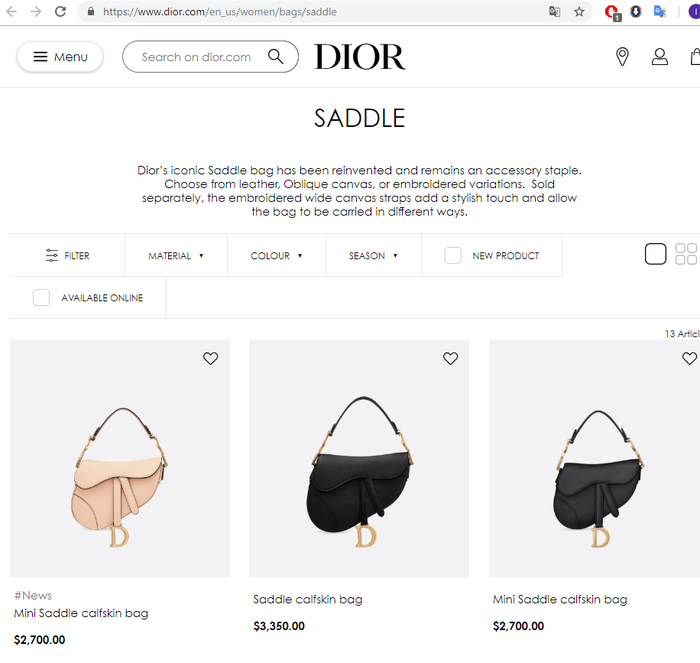
Task: Click the DIOR logo
Action: (360, 57)
